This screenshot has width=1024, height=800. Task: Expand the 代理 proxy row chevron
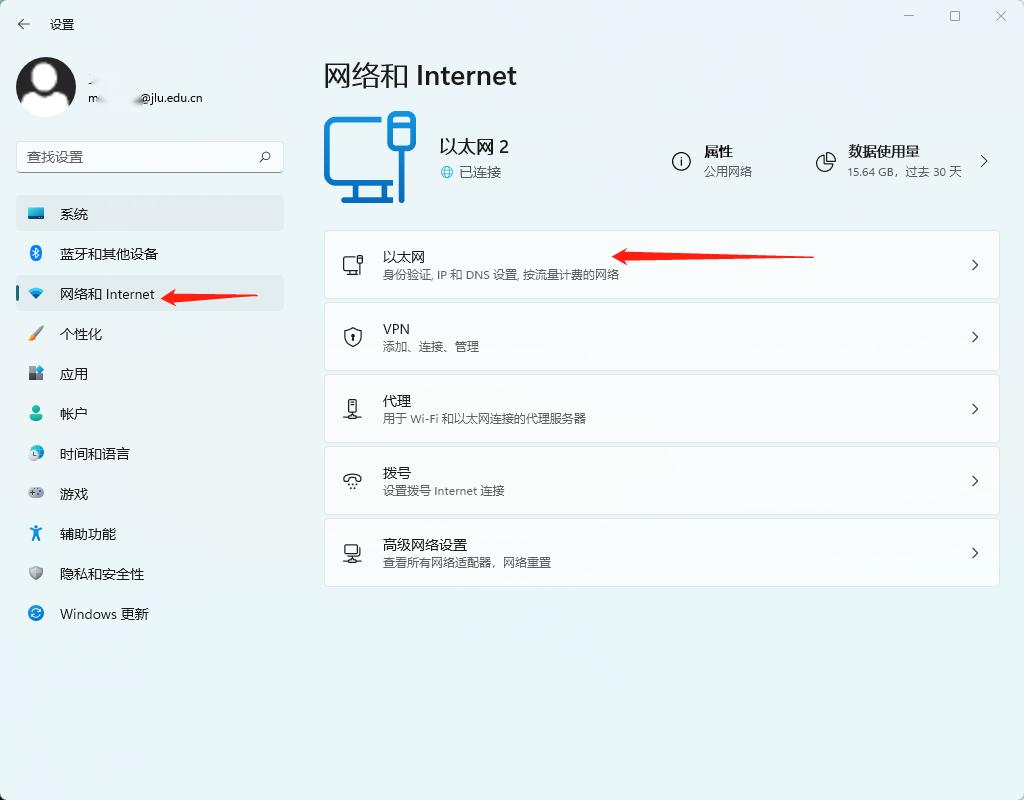(x=975, y=409)
